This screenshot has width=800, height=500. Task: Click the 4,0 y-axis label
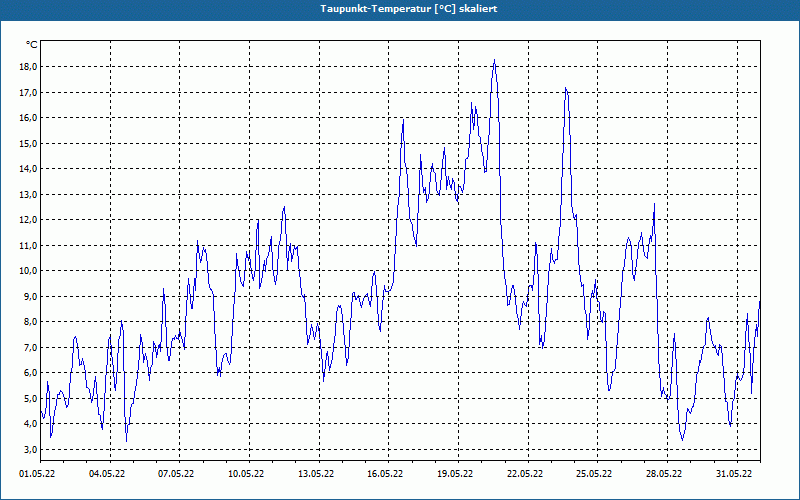coord(30,424)
